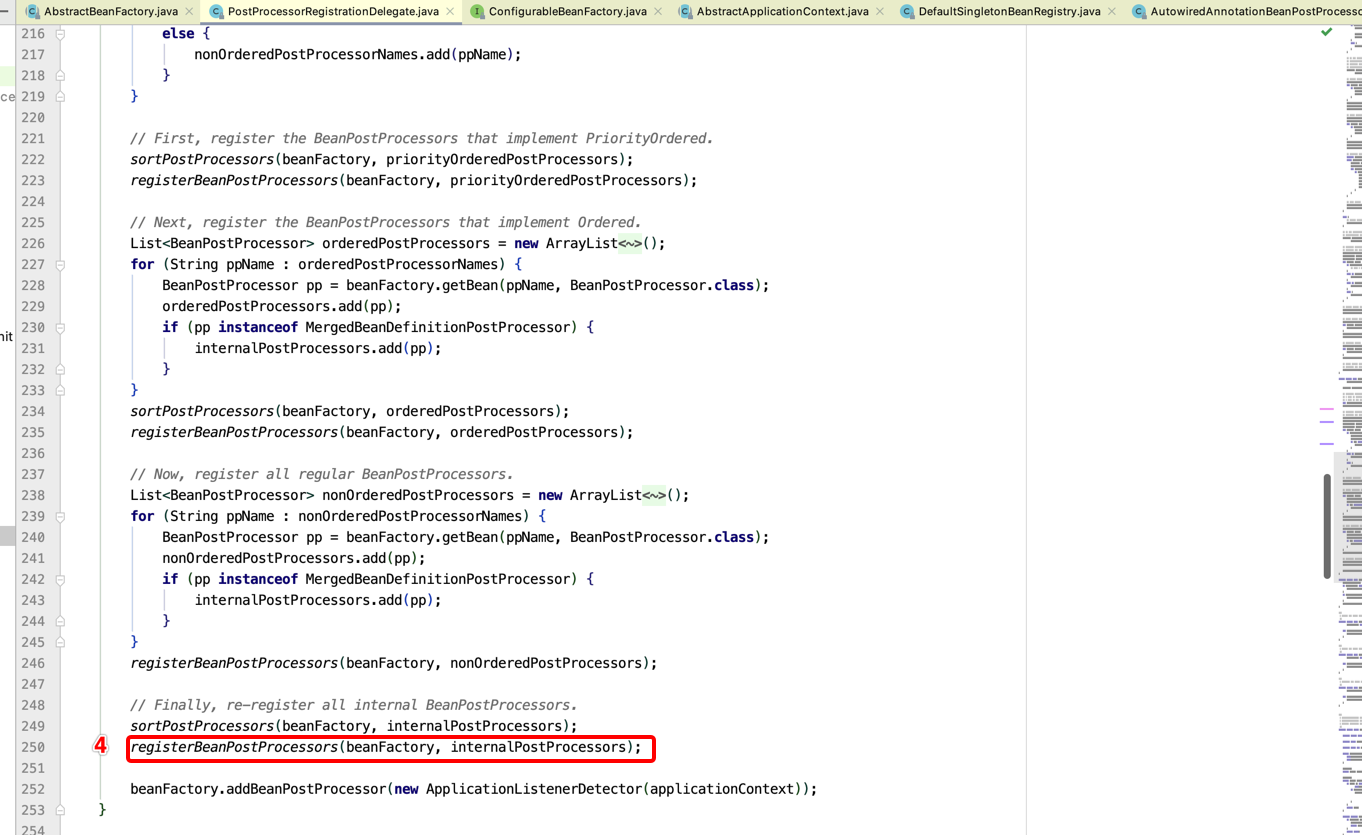Open the ConfigurableBeanFactory.java tab
Image resolution: width=1362 pixels, height=835 pixels.
[x=567, y=11]
